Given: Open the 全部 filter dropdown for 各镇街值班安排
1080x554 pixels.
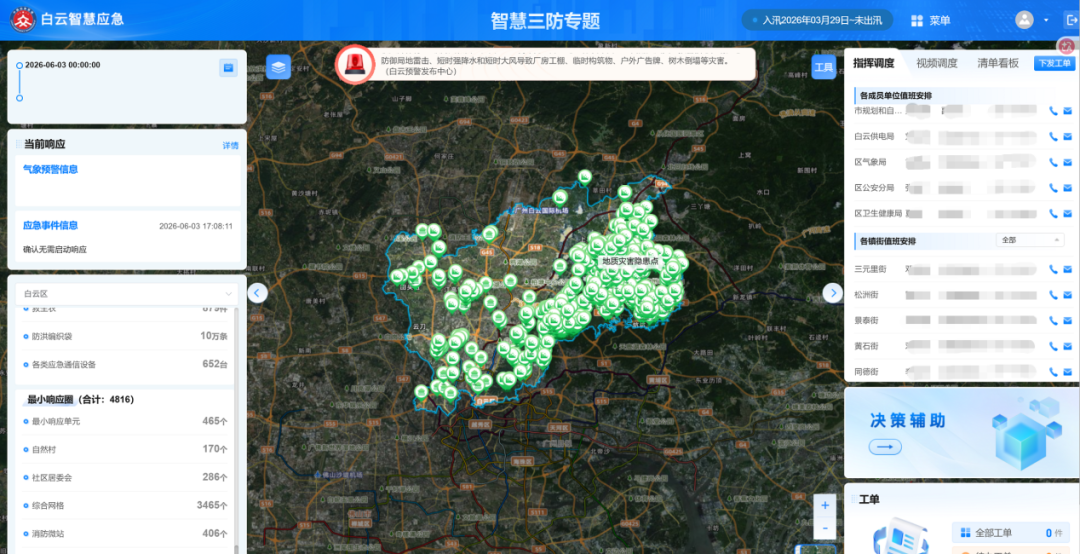Looking at the screenshot, I should [x=1030, y=240].
